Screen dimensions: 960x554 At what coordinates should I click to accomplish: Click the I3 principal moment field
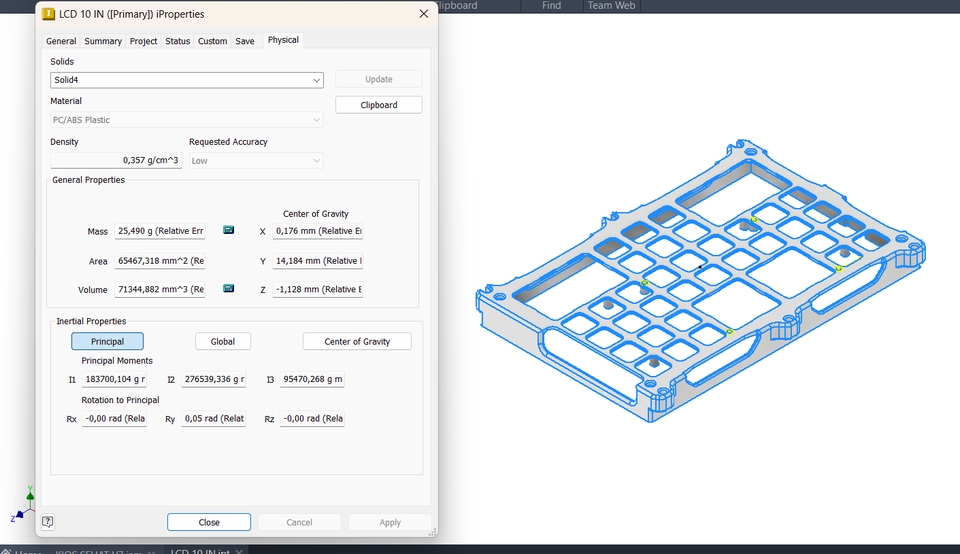pyautogui.click(x=312, y=379)
